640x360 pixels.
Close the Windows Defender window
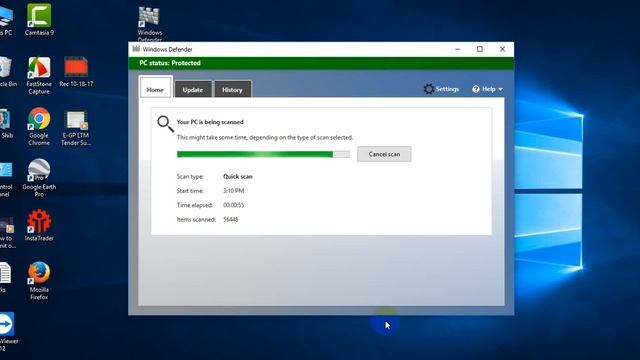[502, 49]
